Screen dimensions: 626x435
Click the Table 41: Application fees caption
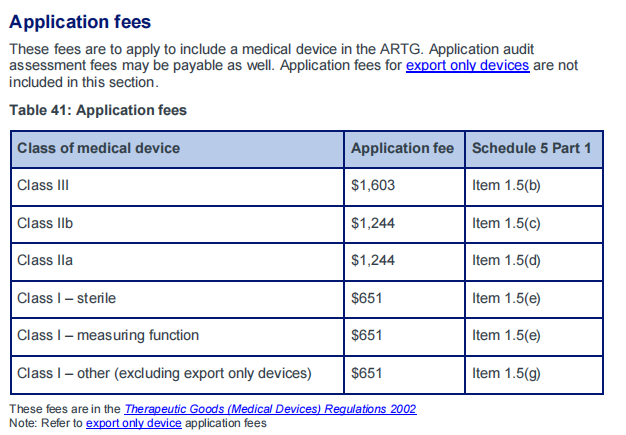98,110
